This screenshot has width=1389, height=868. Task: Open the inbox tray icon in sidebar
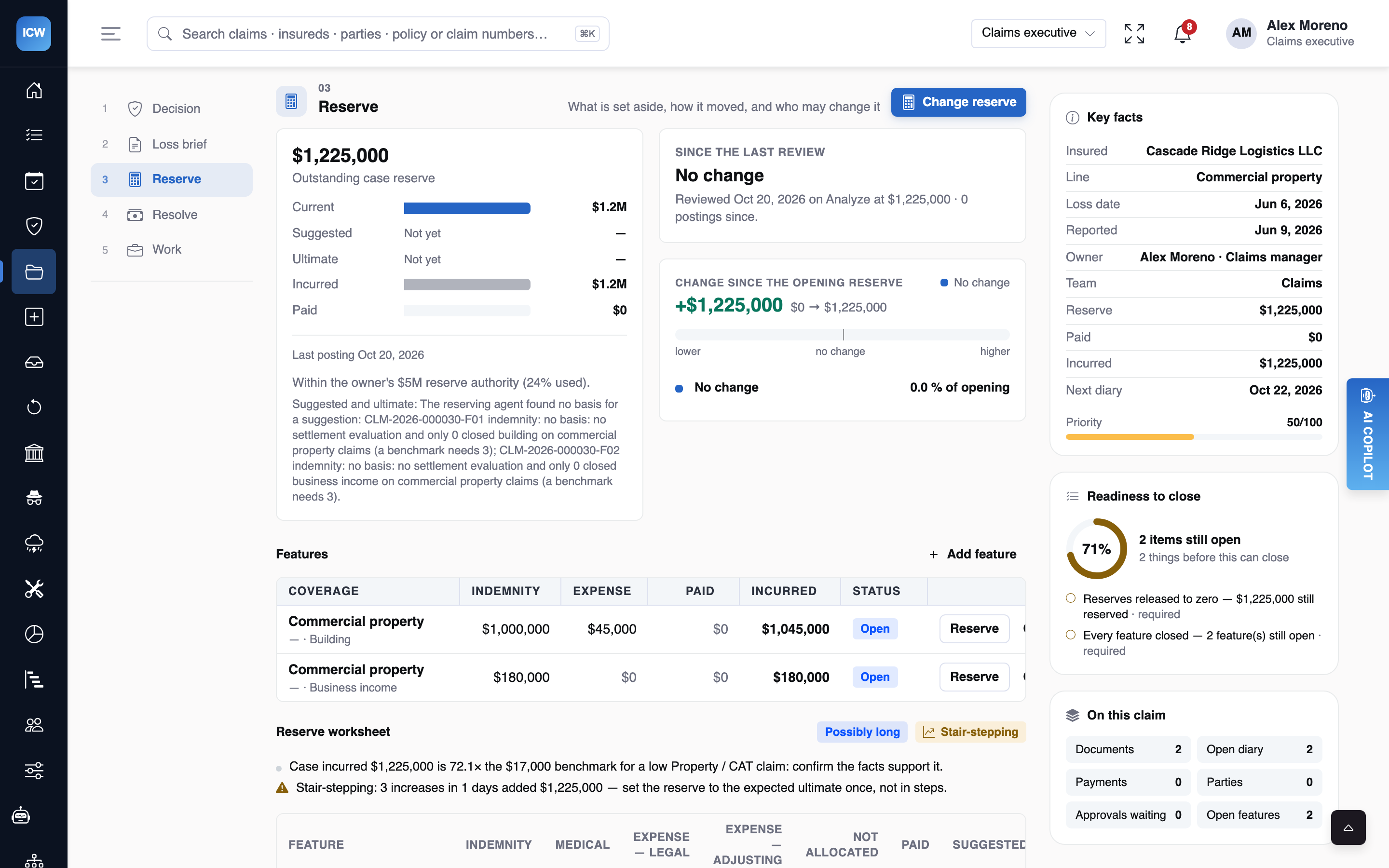(x=34, y=362)
